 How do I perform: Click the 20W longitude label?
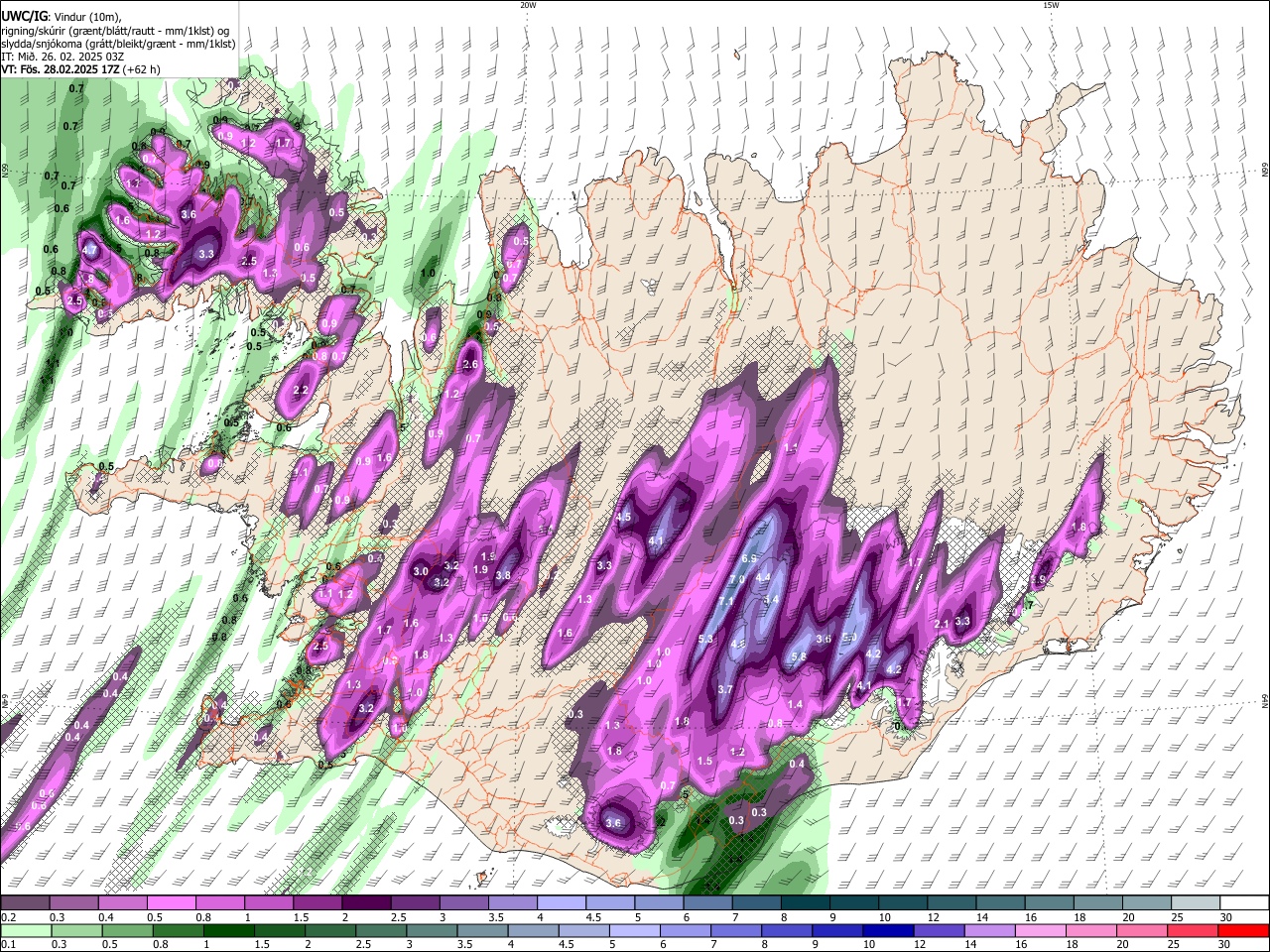528,5
